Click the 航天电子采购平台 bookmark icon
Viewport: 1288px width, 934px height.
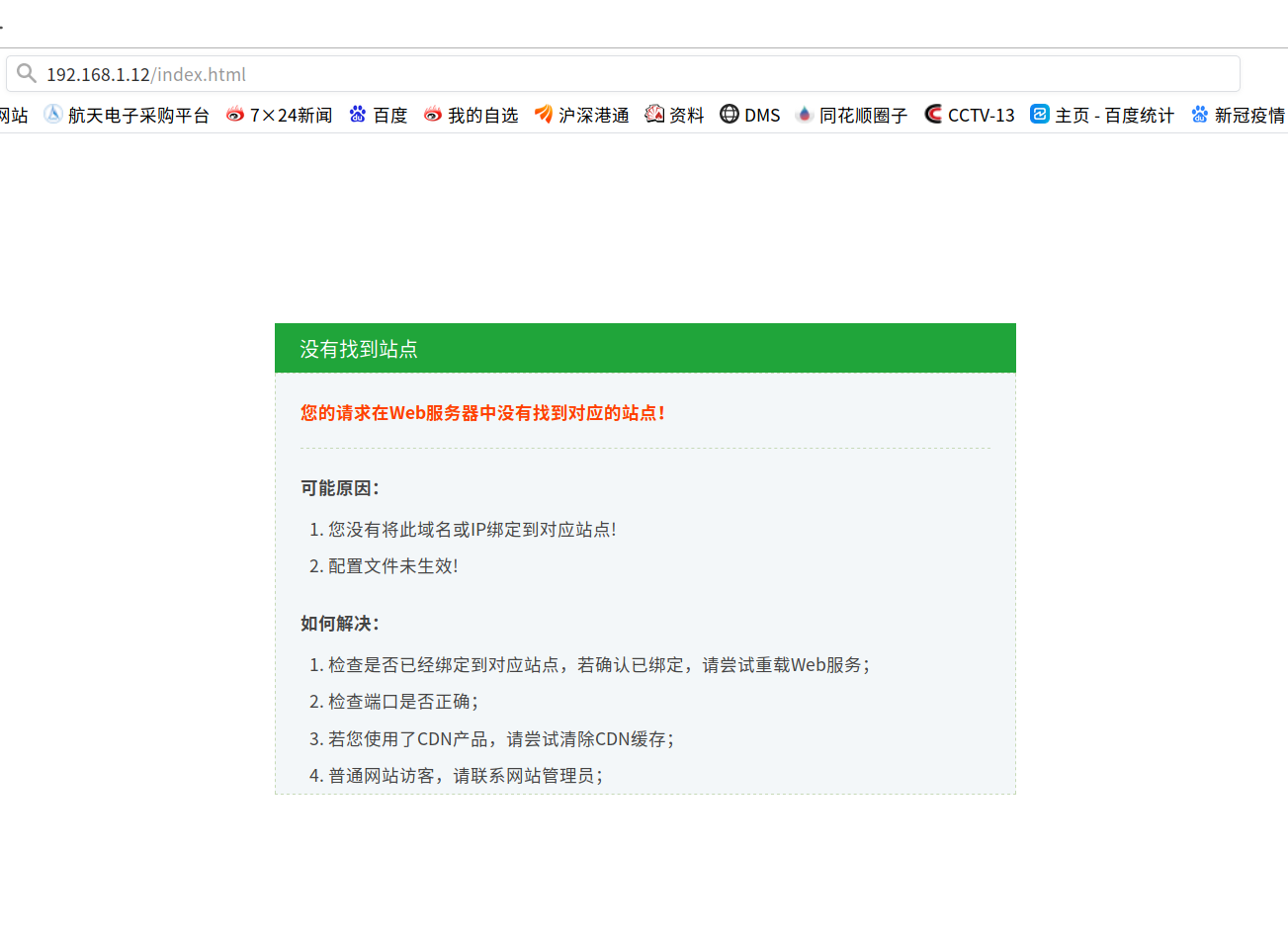[x=53, y=115]
